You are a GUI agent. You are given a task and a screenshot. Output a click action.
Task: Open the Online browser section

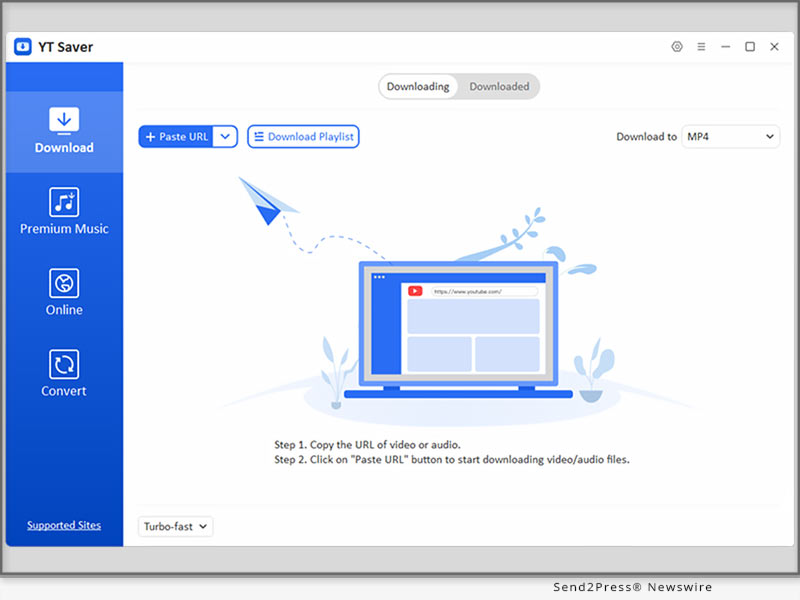pyautogui.click(x=64, y=292)
